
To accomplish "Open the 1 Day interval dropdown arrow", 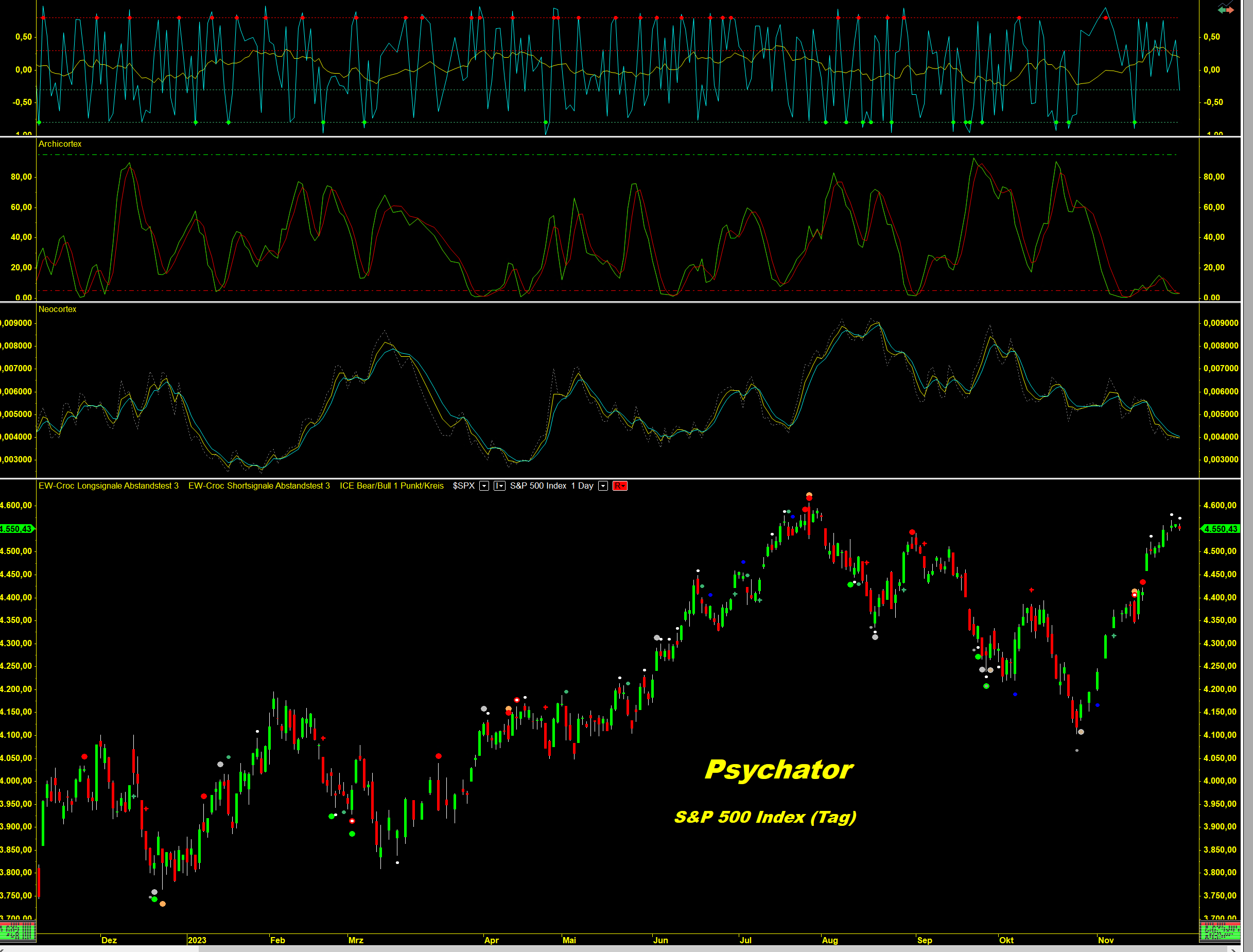I will (x=603, y=486).
